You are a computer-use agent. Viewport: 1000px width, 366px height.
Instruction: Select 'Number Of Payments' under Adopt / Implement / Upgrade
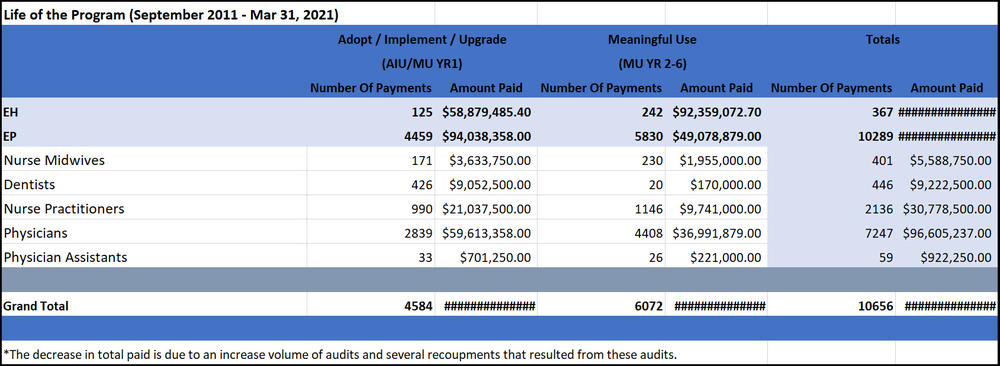point(371,88)
